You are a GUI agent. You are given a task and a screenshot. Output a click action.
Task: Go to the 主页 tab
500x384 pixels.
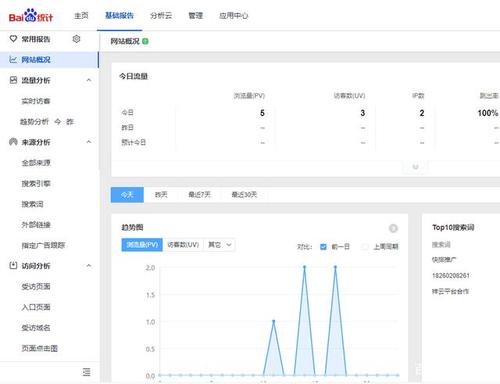(x=81, y=16)
